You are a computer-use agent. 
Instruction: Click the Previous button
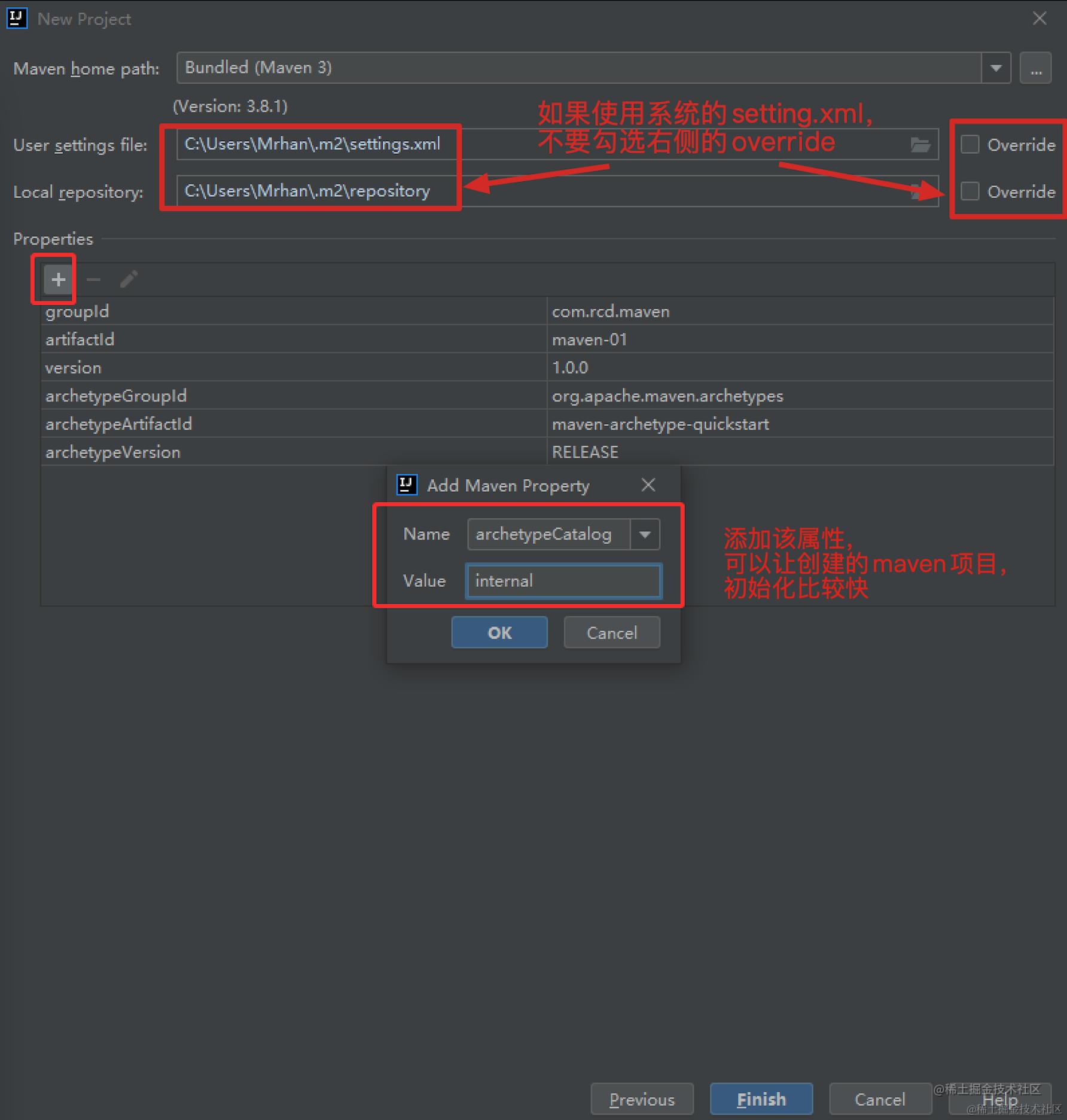(642, 1100)
